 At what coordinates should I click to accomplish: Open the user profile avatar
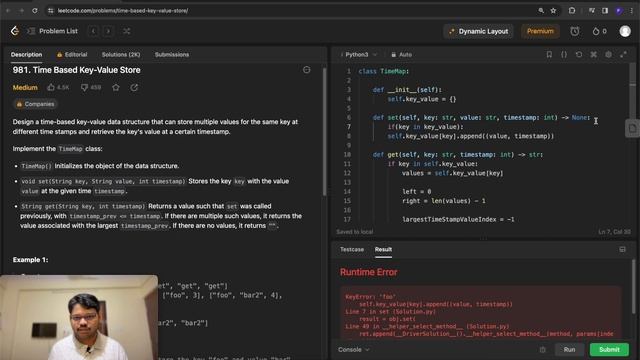click(x=625, y=31)
